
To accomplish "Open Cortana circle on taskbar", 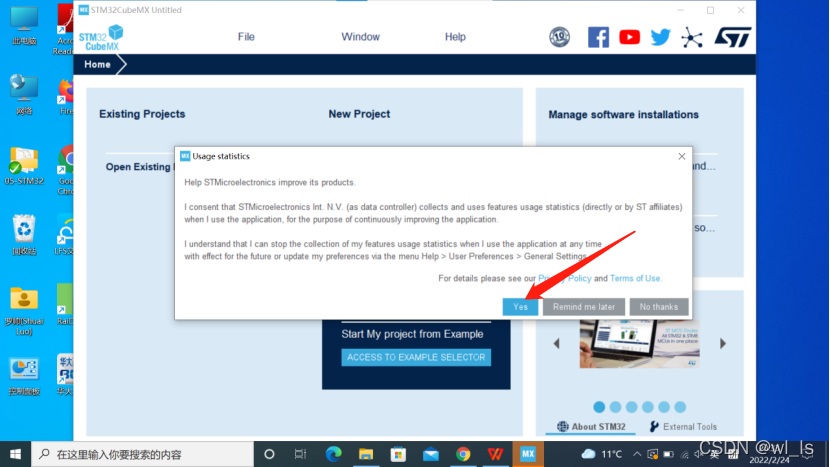I will 269,454.
